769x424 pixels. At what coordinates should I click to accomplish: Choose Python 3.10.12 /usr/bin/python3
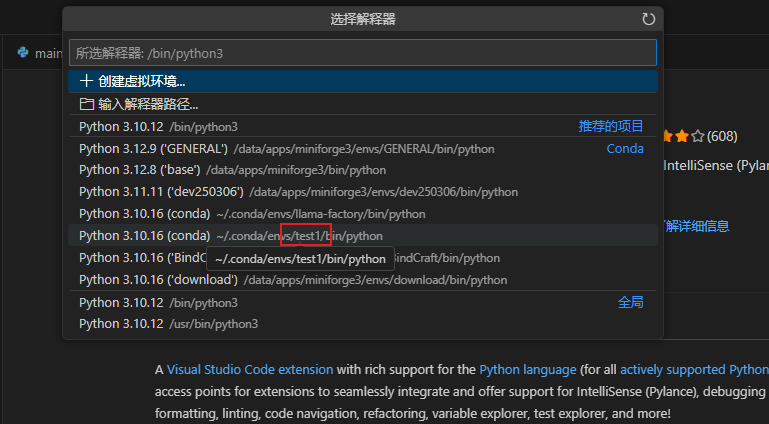(x=363, y=324)
